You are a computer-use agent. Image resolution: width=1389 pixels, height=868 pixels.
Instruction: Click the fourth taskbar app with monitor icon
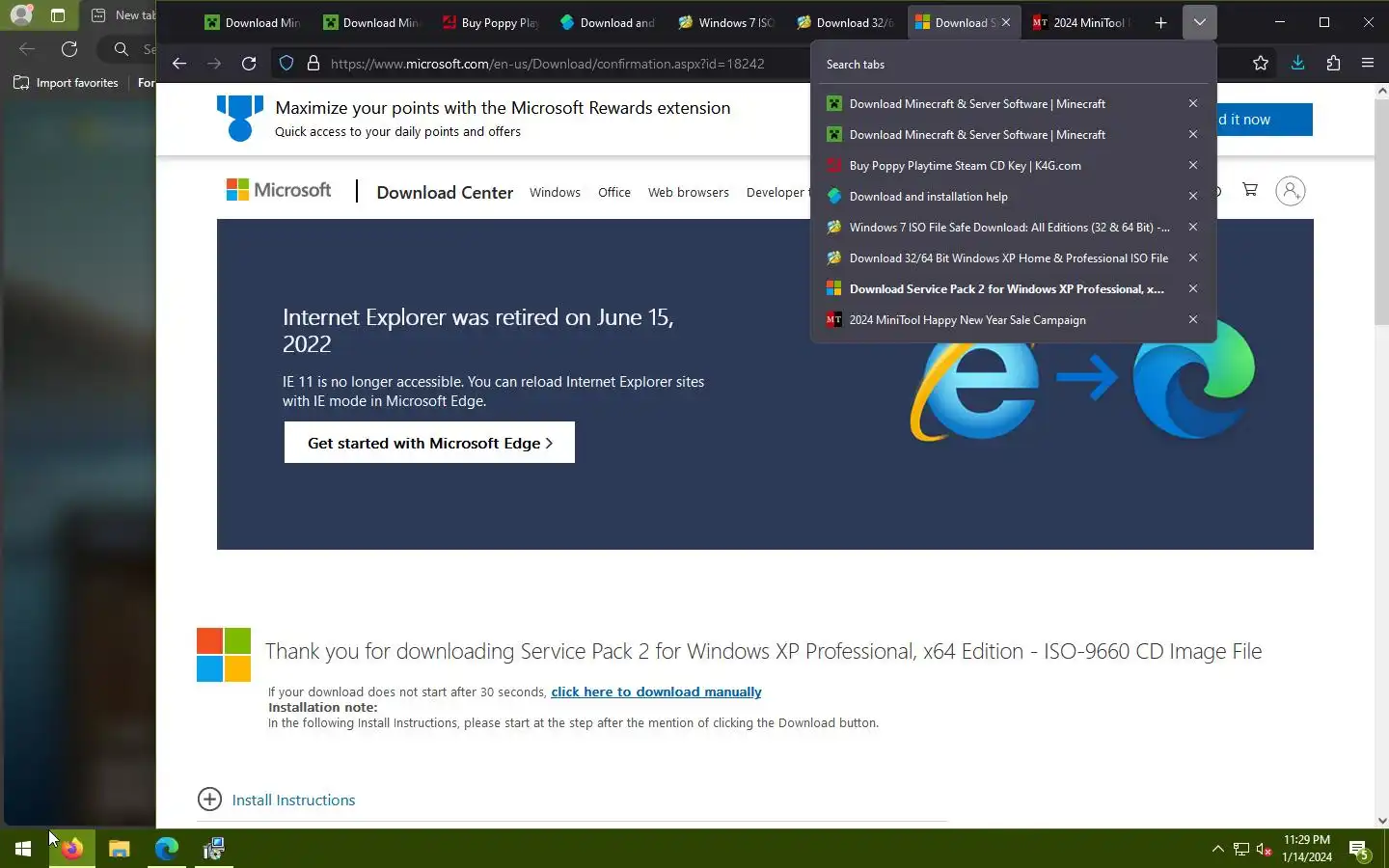pyautogui.click(x=214, y=849)
